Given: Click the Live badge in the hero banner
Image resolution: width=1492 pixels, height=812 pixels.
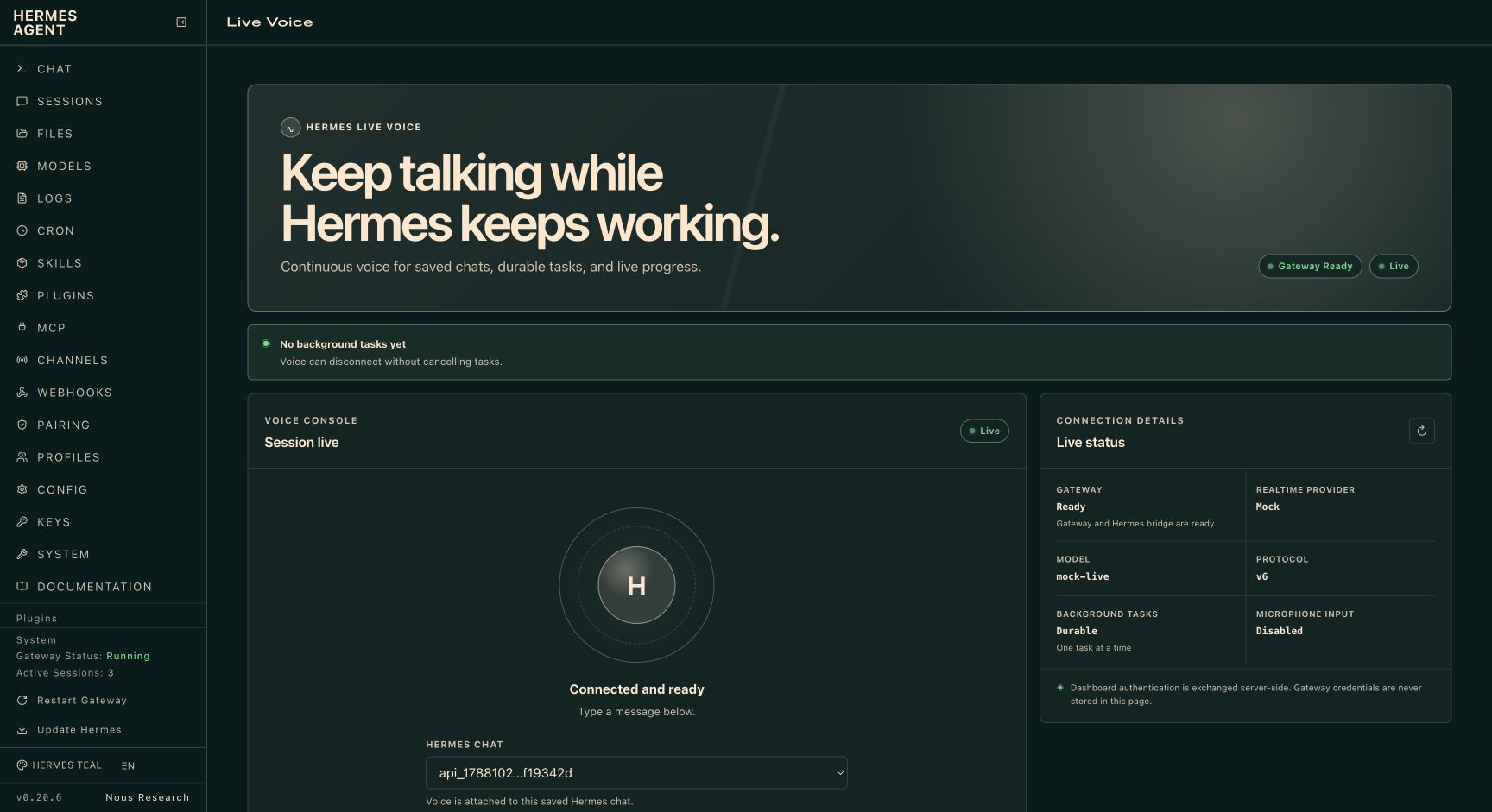Looking at the screenshot, I should pyautogui.click(x=1394, y=267).
